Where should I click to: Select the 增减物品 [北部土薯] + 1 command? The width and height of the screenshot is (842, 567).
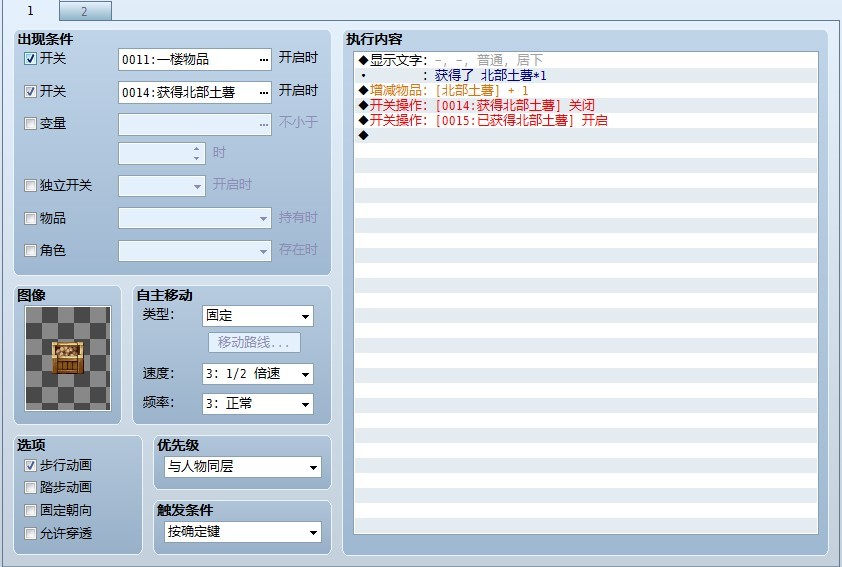coord(586,90)
